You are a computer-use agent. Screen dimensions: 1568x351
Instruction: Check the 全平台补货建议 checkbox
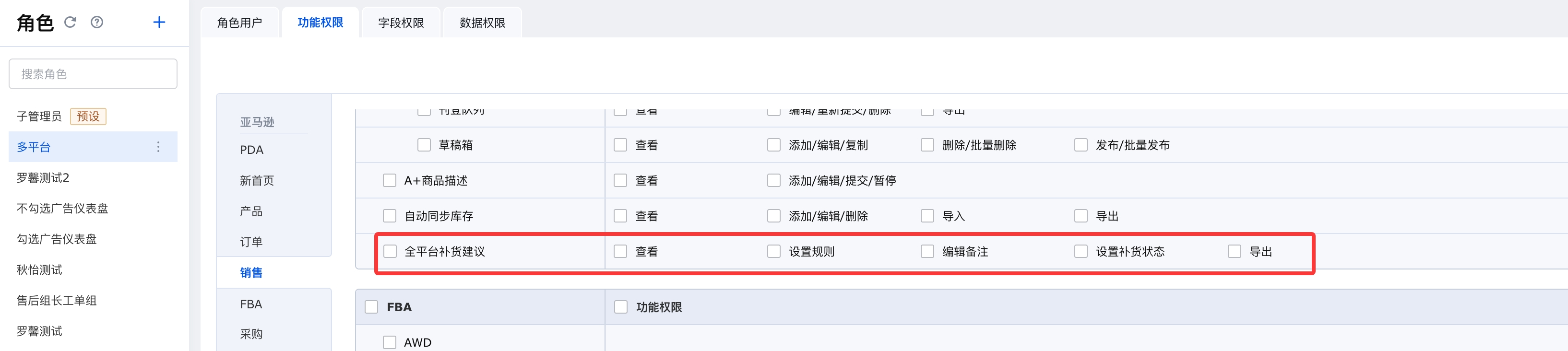click(390, 251)
